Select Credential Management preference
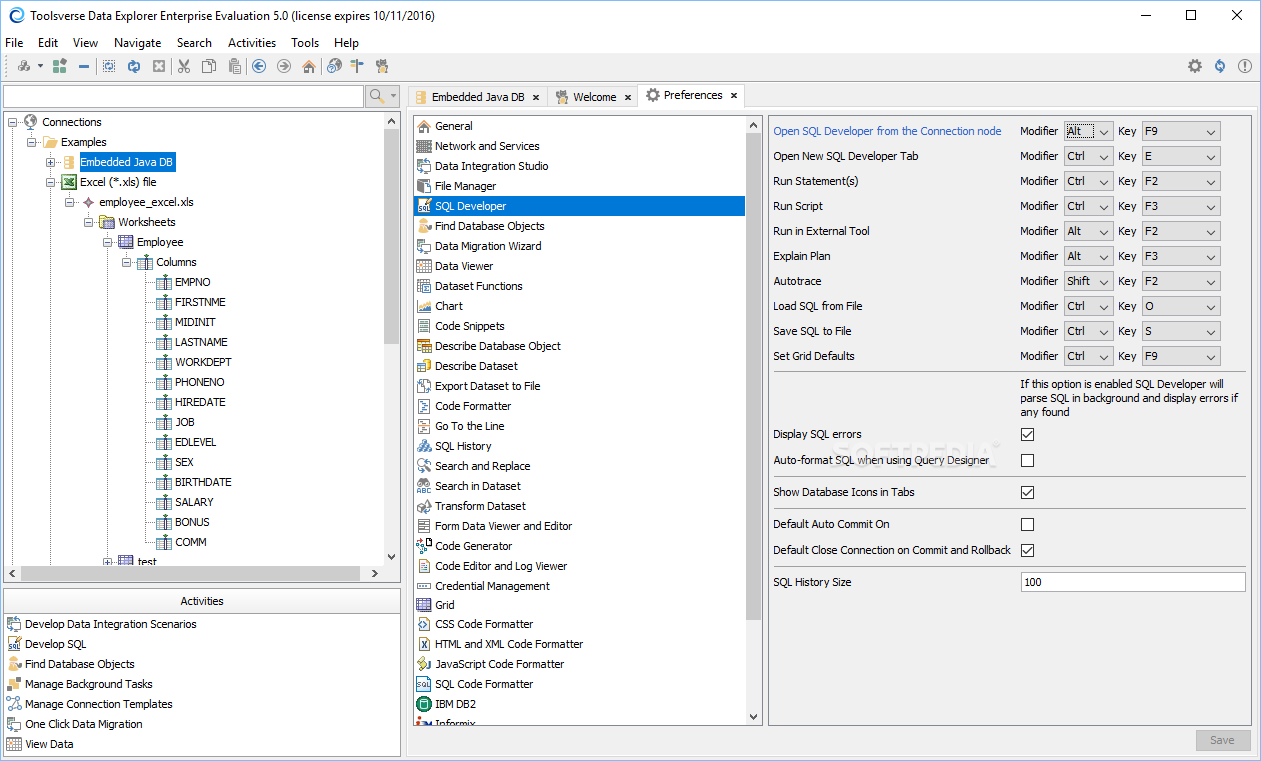1261x761 pixels. (x=492, y=586)
